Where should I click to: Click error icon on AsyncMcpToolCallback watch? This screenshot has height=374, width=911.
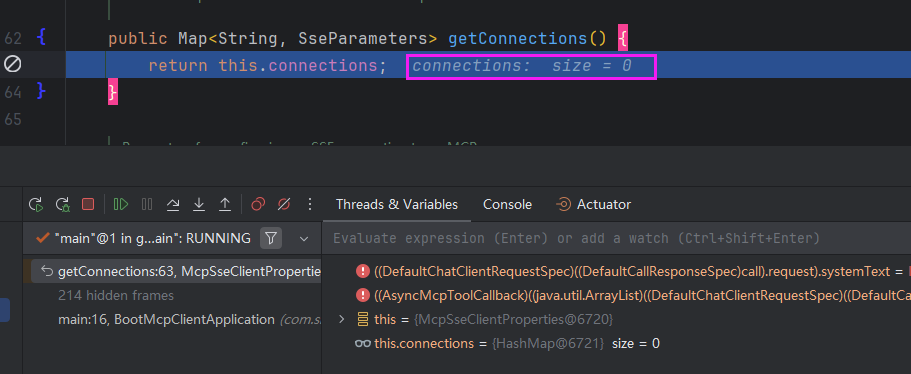pyautogui.click(x=363, y=295)
